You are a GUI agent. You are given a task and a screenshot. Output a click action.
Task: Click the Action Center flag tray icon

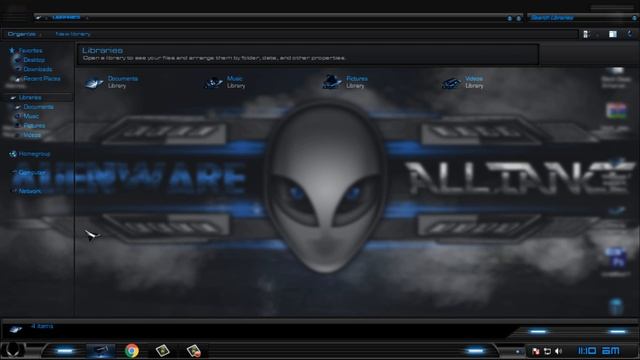pos(536,351)
